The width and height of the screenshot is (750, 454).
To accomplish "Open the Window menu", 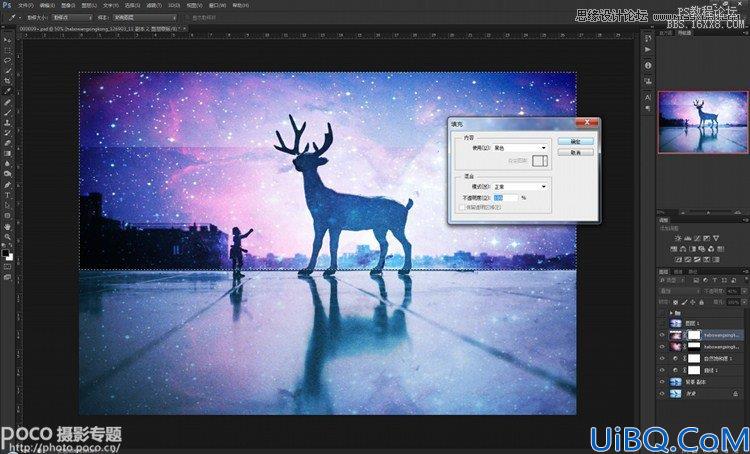I will point(217,6).
